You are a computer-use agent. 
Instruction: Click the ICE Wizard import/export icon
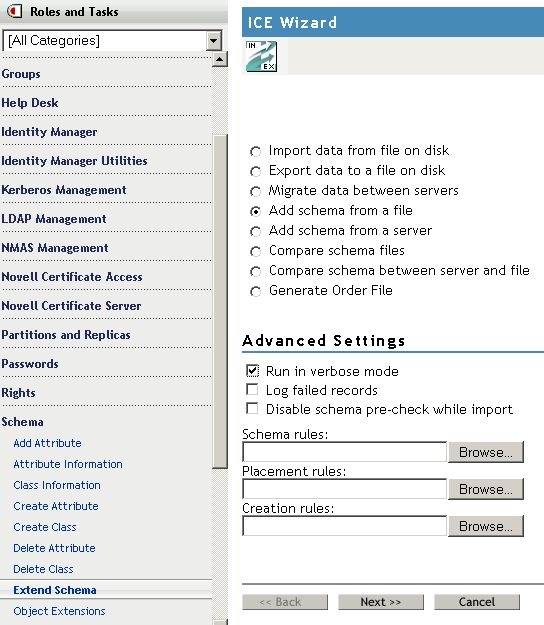(261, 56)
